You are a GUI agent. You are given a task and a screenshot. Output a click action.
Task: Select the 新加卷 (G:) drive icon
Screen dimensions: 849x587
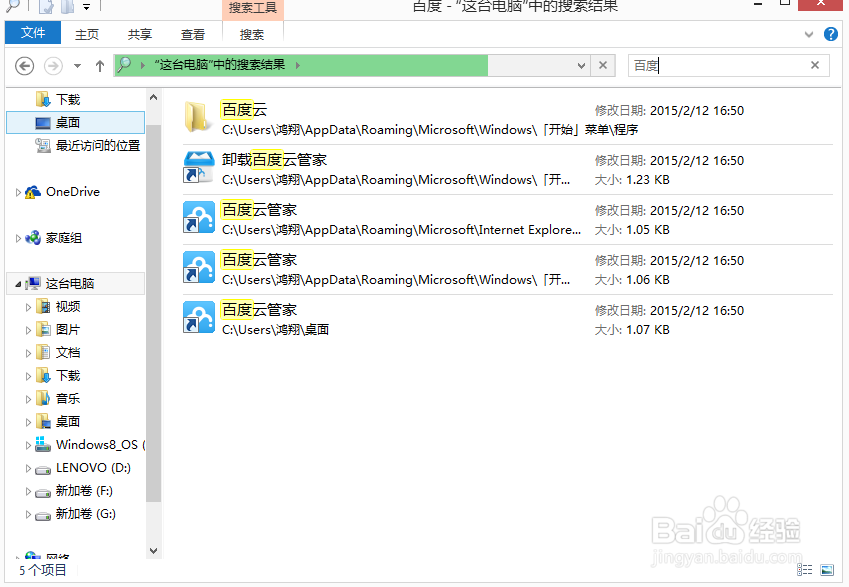click(x=43, y=515)
